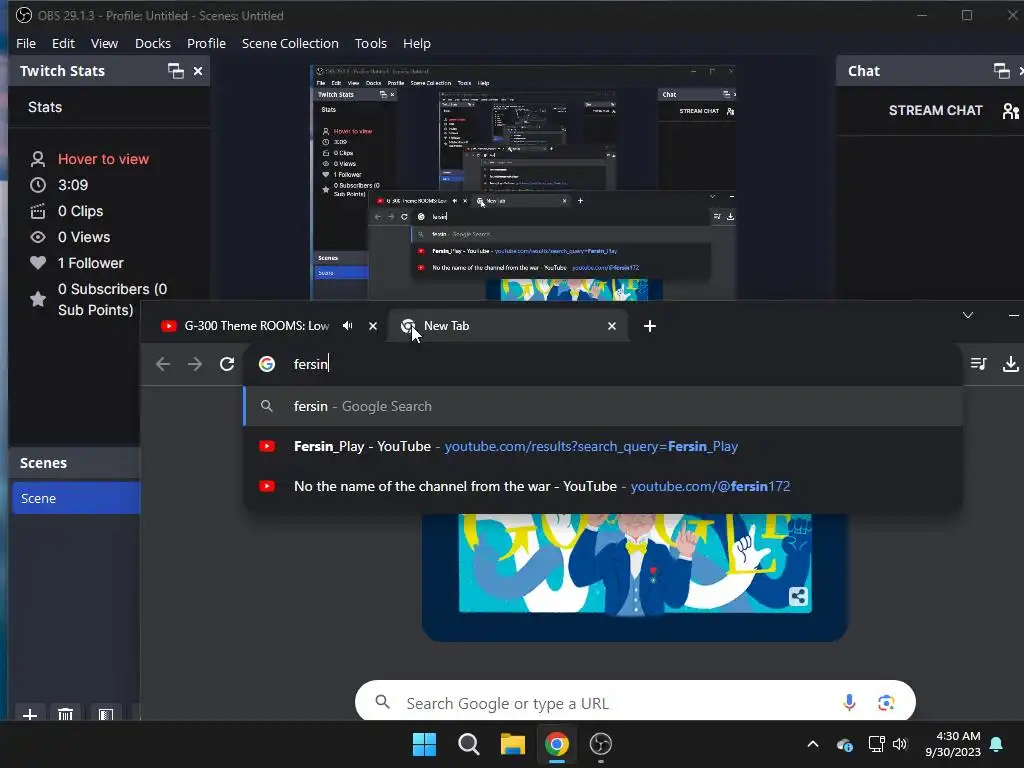Viewport: 1024px width, 768px height.
Task: Open a new browser tab with plus
Action: [649, 326]
